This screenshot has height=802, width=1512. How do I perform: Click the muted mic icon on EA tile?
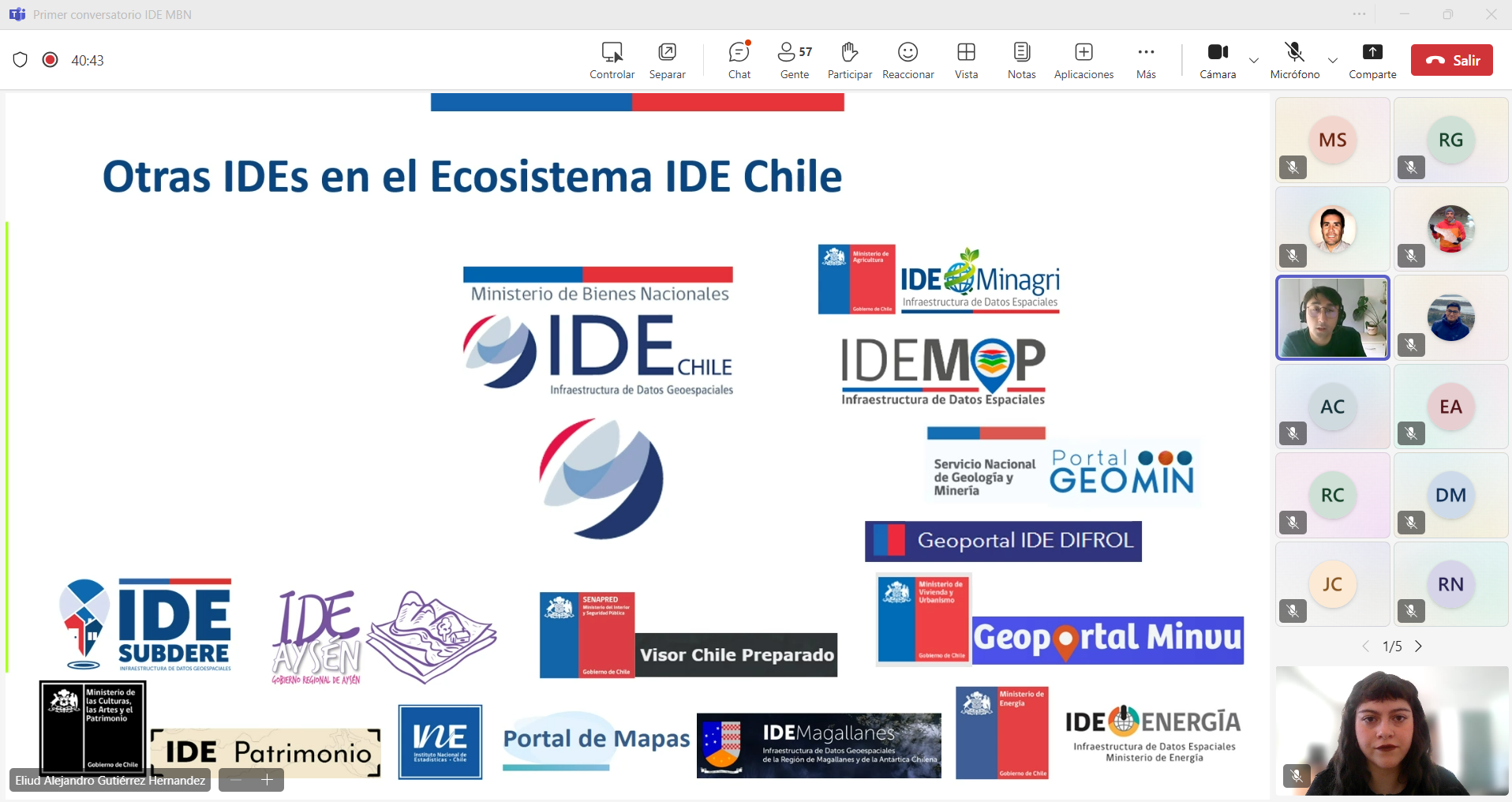1411,433
